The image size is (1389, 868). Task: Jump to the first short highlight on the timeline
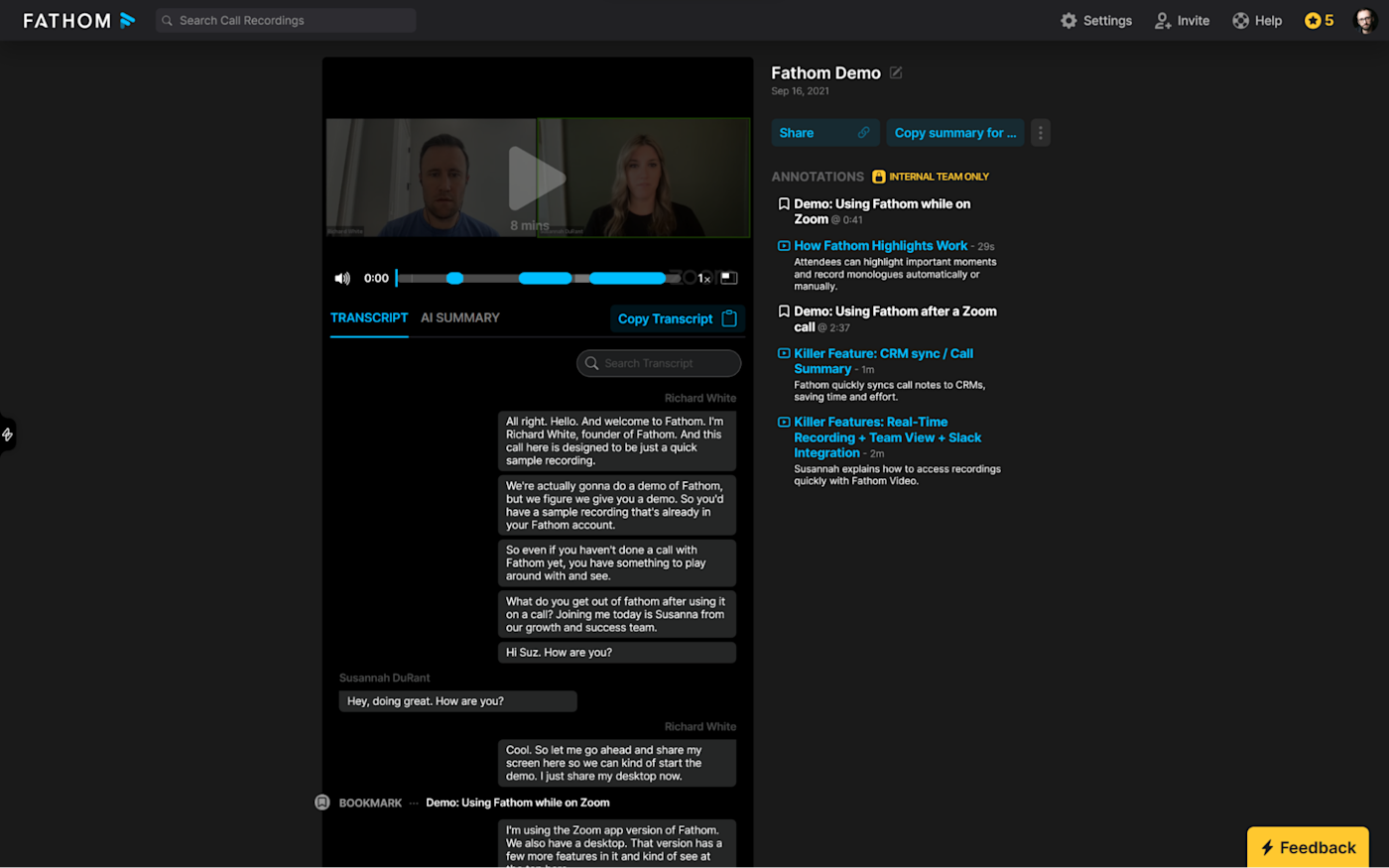pos(454,279)
